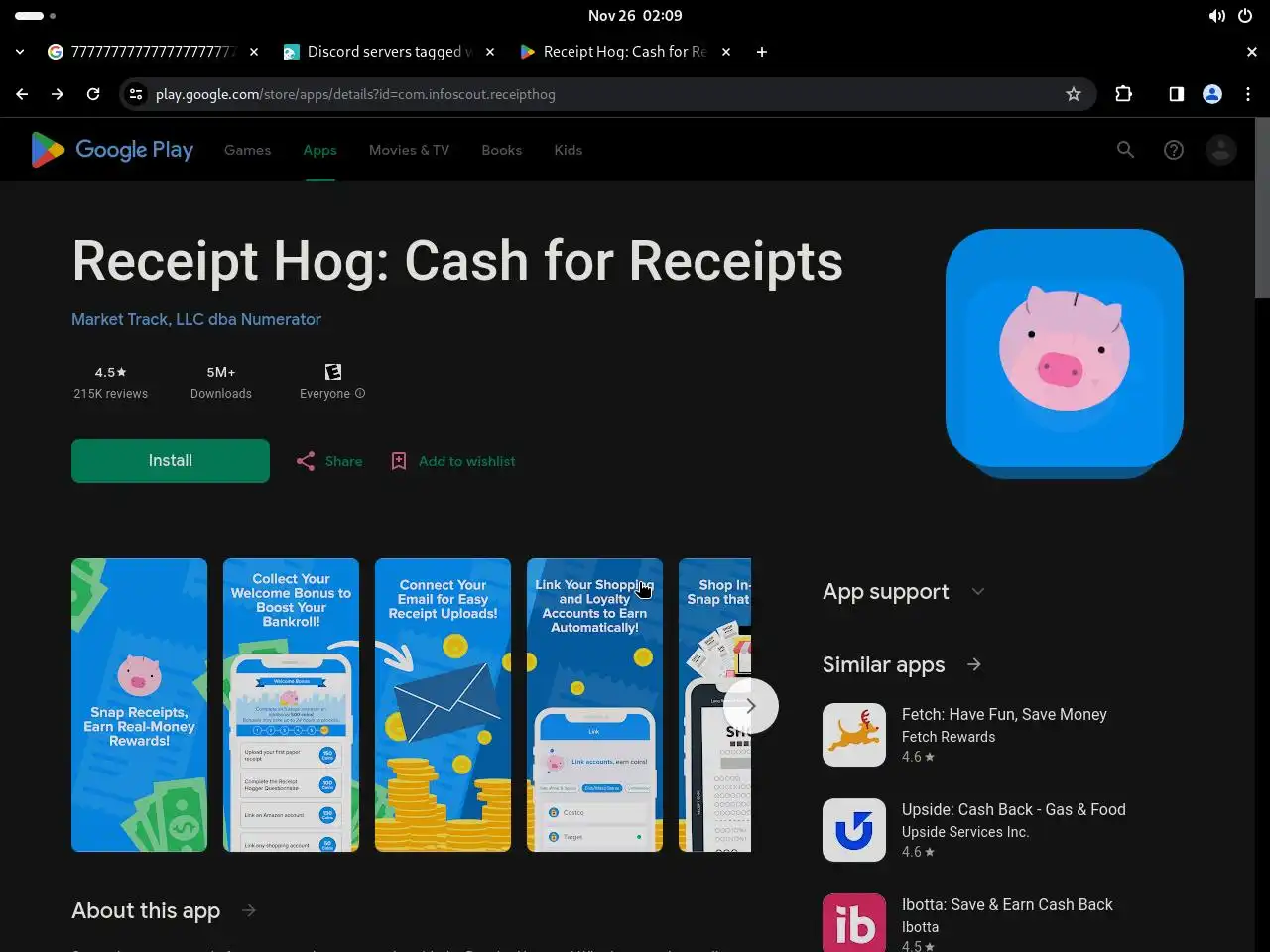Open Market Track, LLC dba Numerator developer link
The image size is (1270, 952).
196,319
